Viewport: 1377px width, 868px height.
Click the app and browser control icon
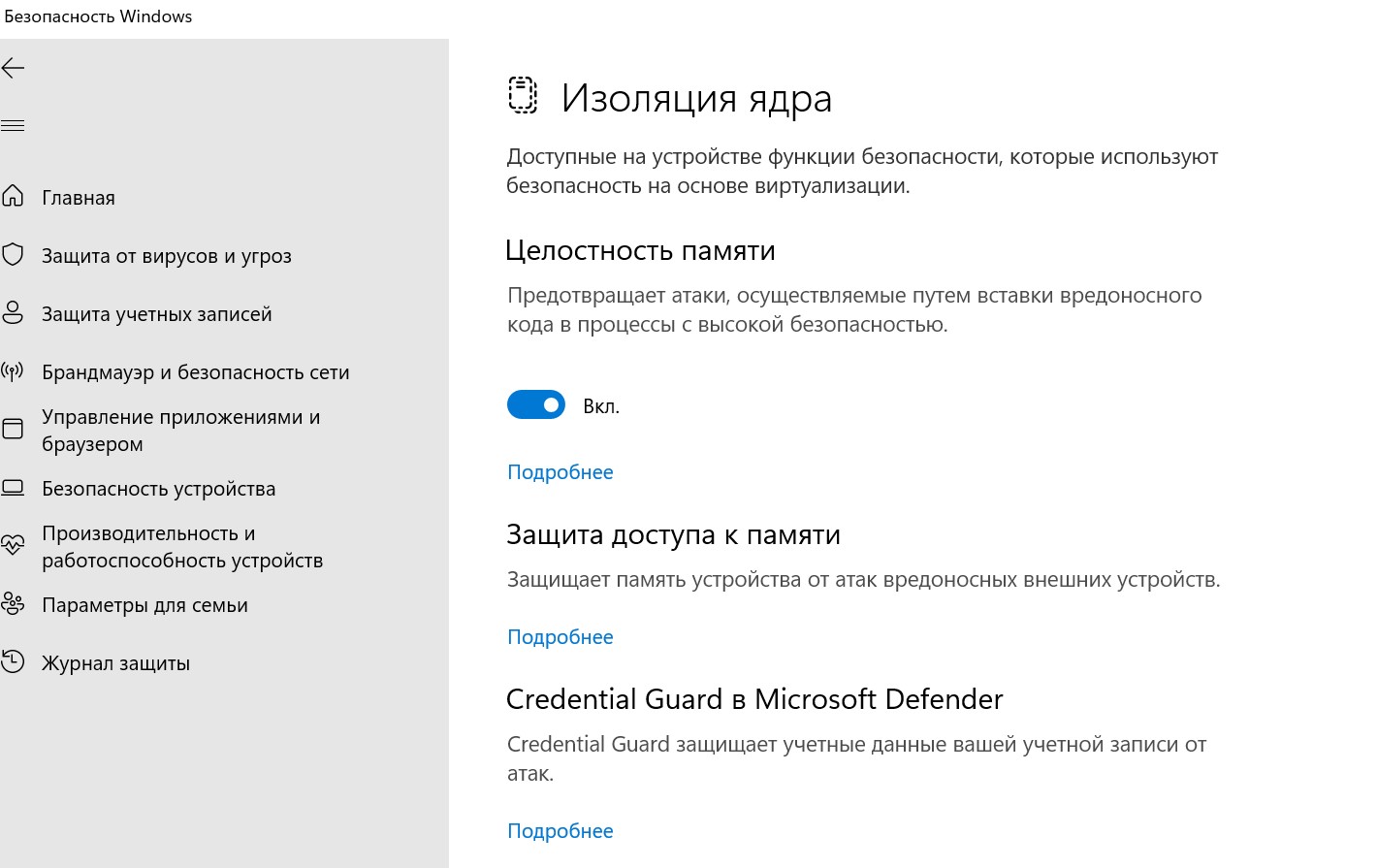pyautogui.click(x=13, y=430)
